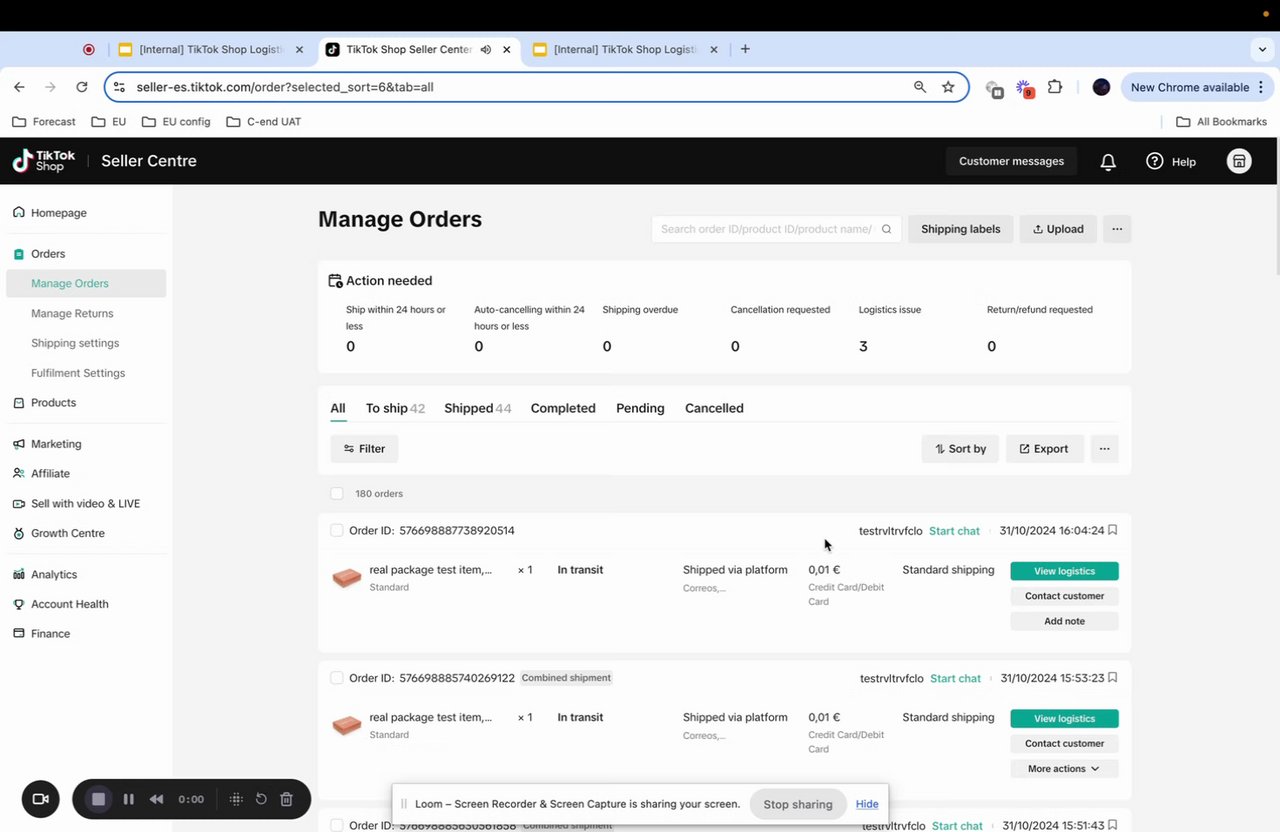The image size is (1280, 832).
Task: Open the shop account avatar icon
Action: click(1239, 161)
